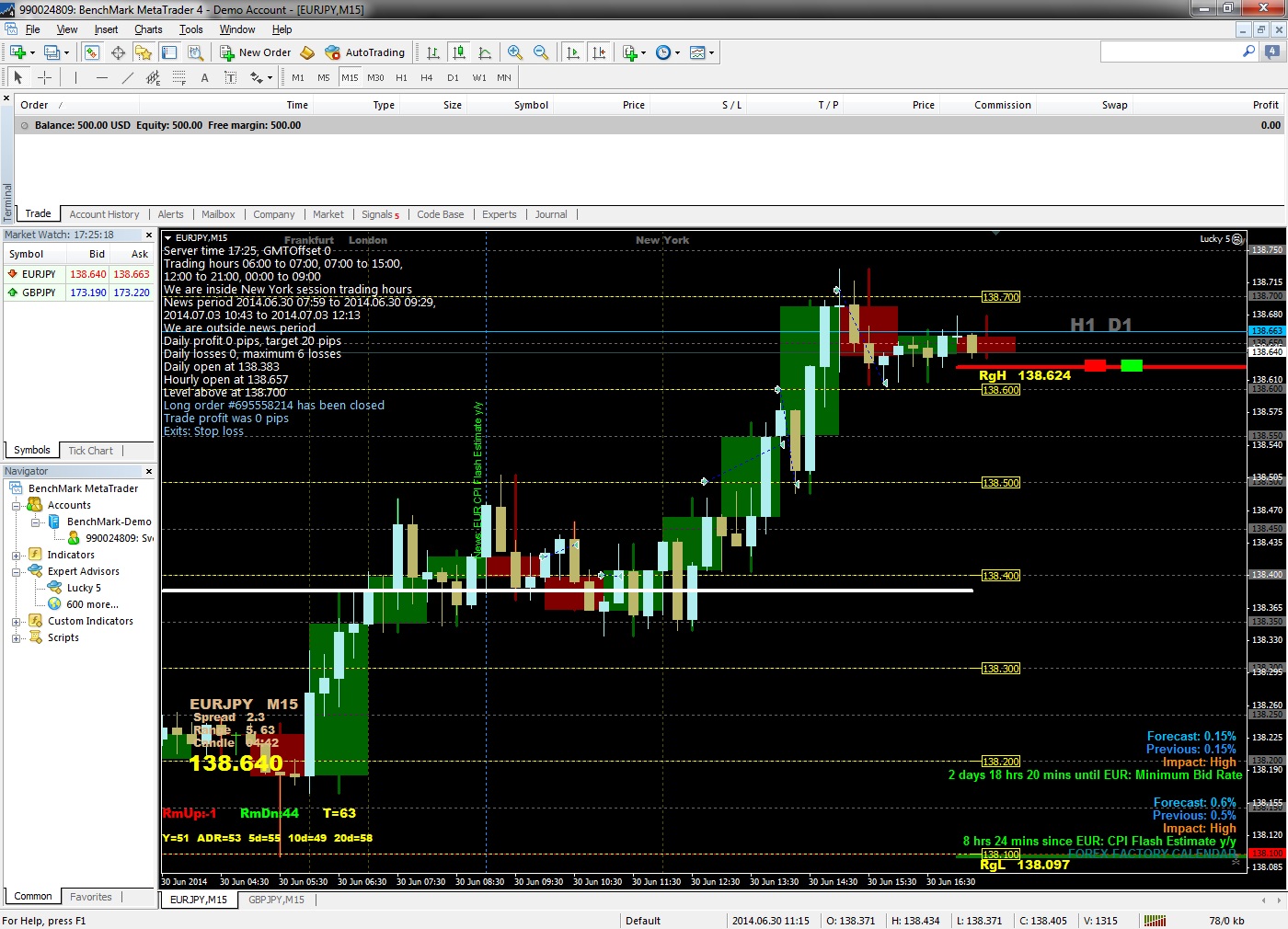
Task: Switch to M1 timeframe
Action: pyautogui.click(x=298, y=77)
